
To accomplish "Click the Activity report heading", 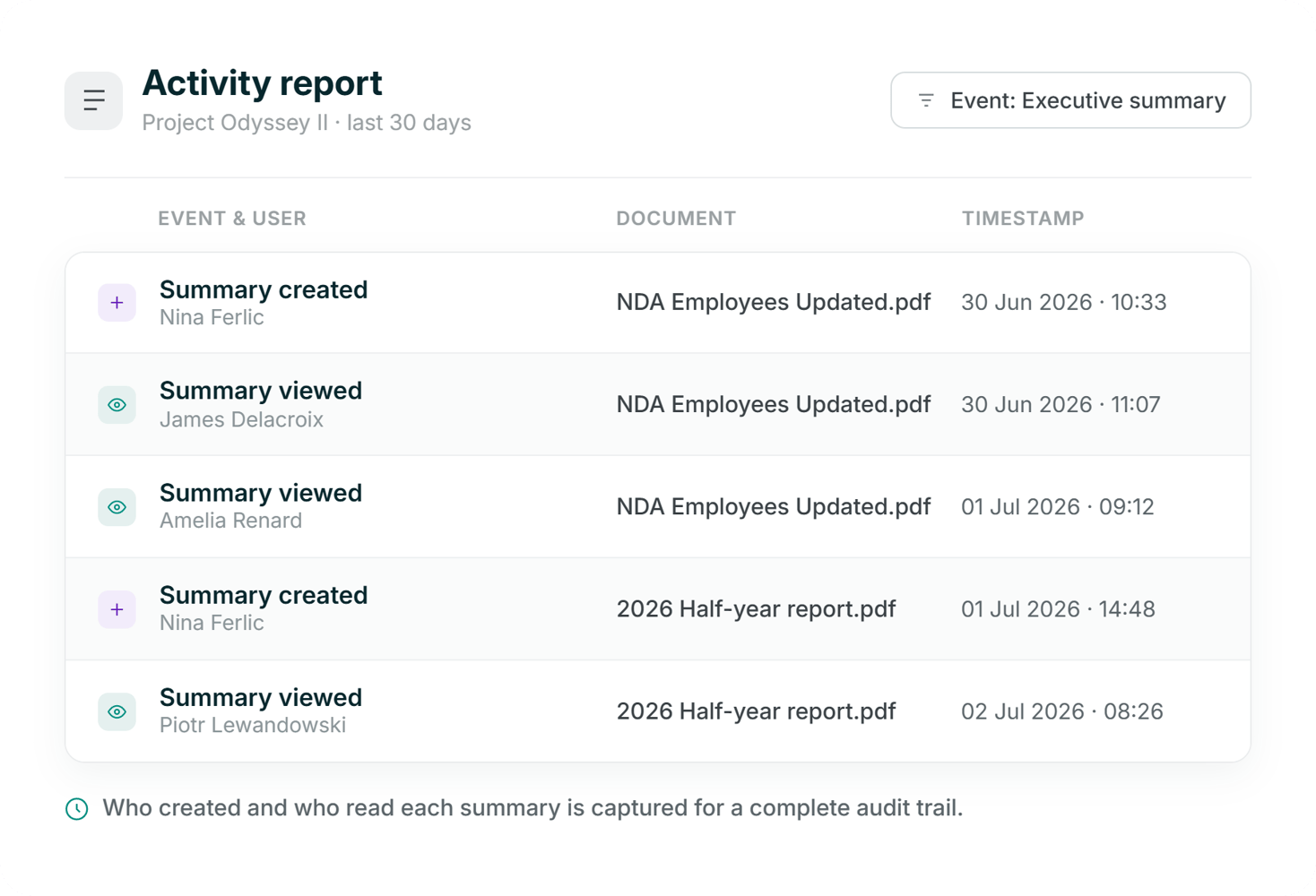I will point(262,84).
